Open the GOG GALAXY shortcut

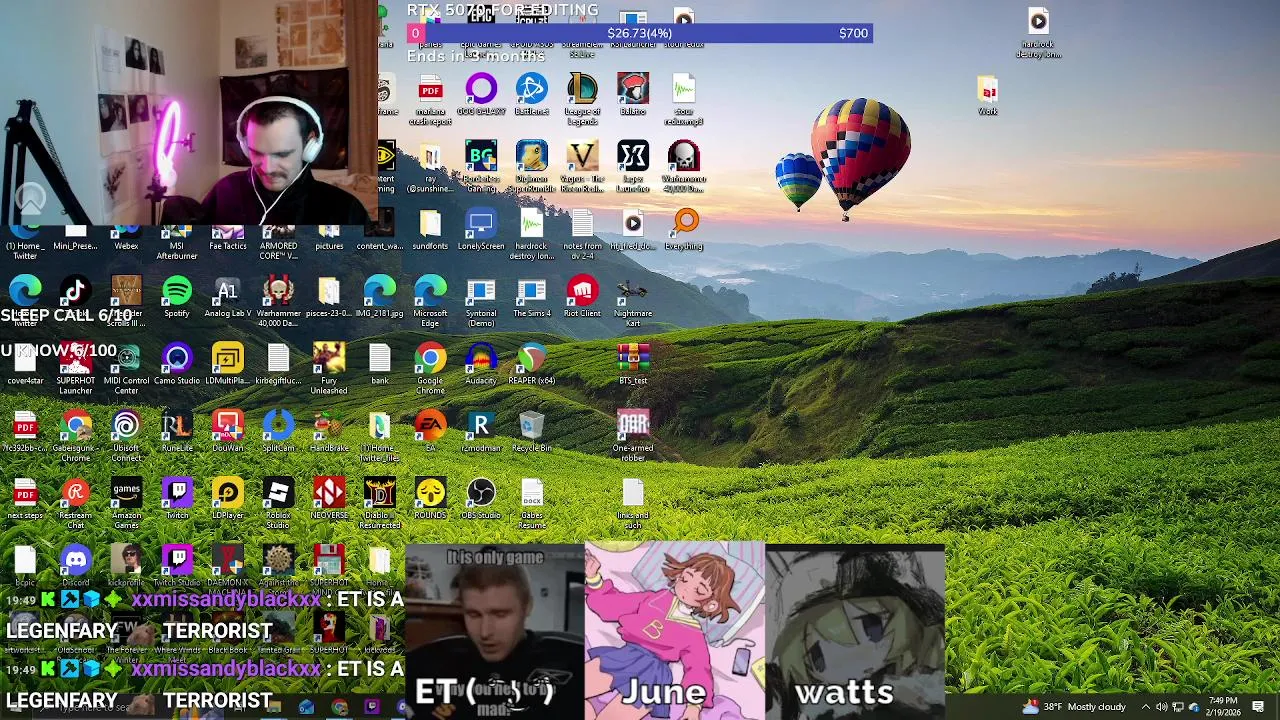(481, 96)
